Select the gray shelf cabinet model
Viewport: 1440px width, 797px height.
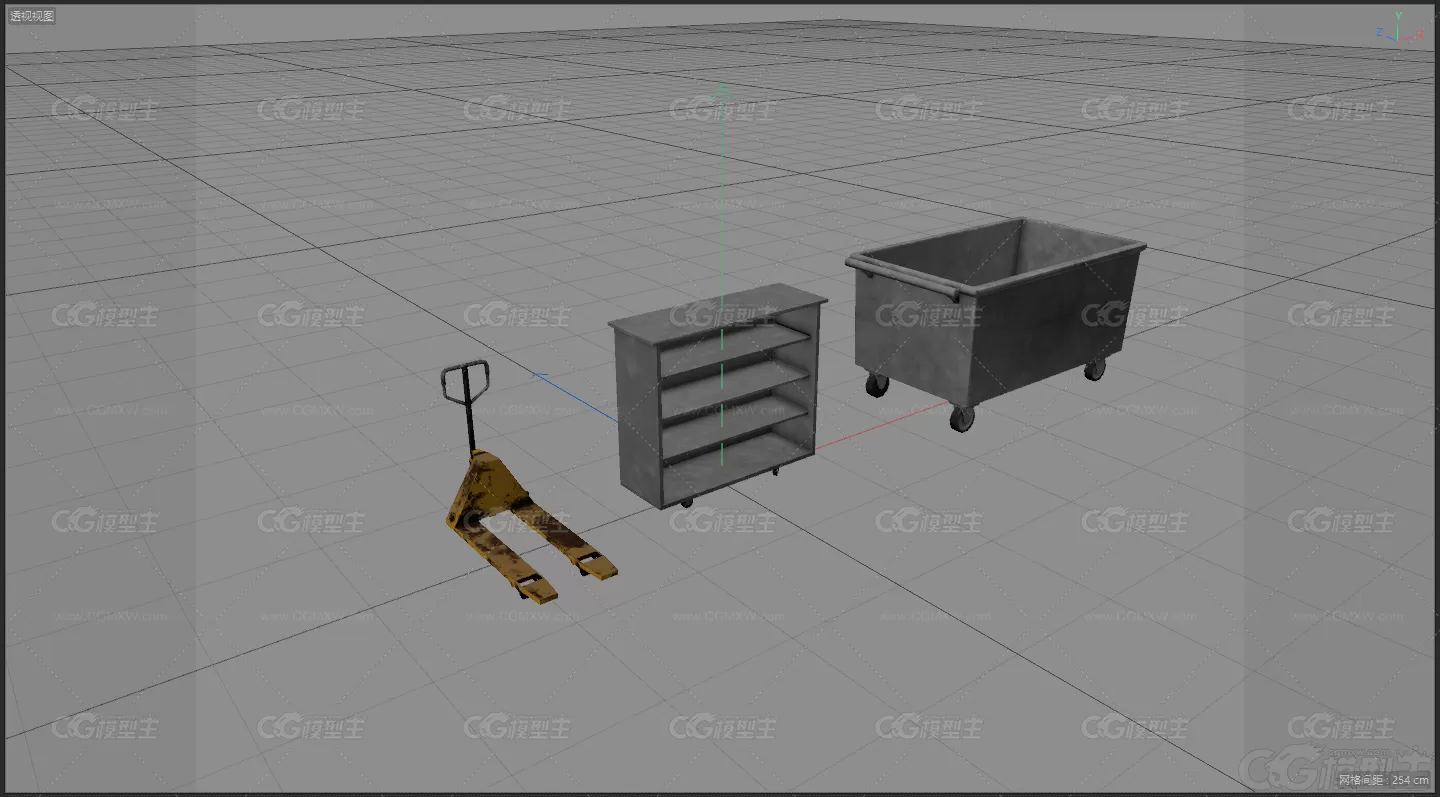pyautogui.click(x=717, y=396)
